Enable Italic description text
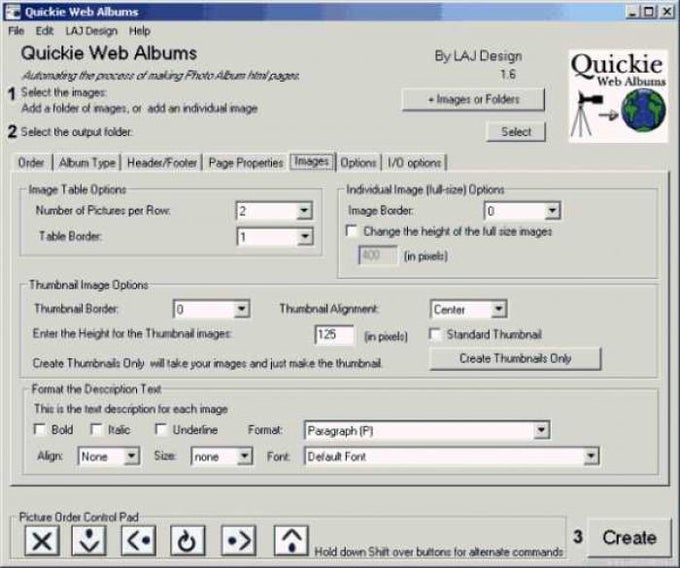This screenshot has width=680, height=568. [96, 429]
